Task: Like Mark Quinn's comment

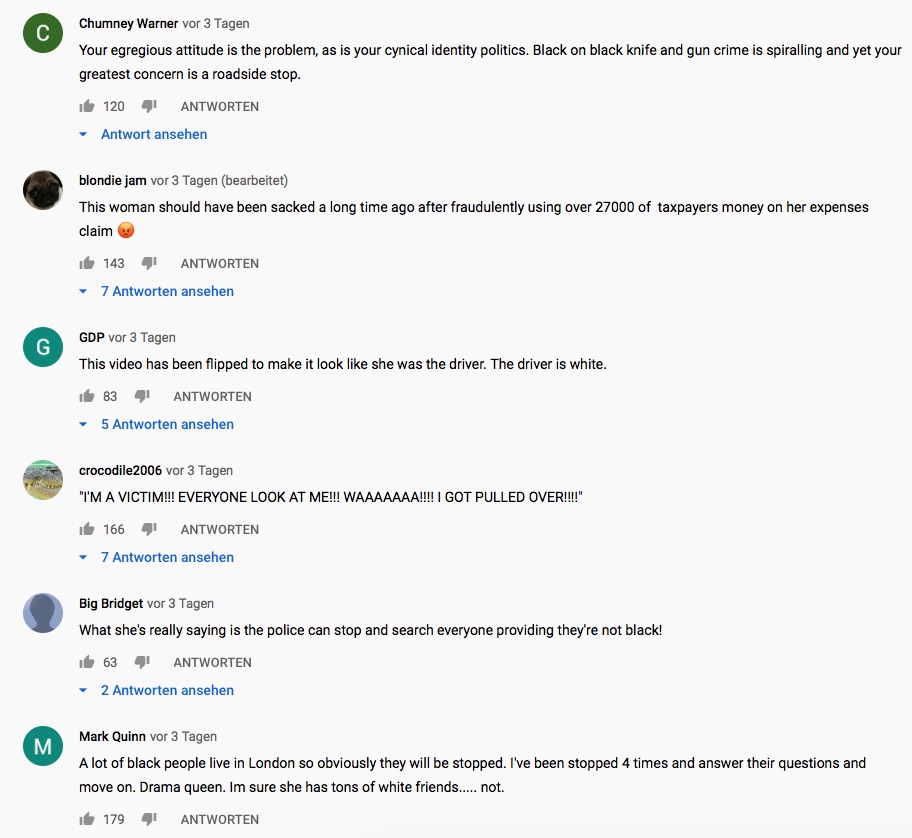Action: click(x=87, y=819)
